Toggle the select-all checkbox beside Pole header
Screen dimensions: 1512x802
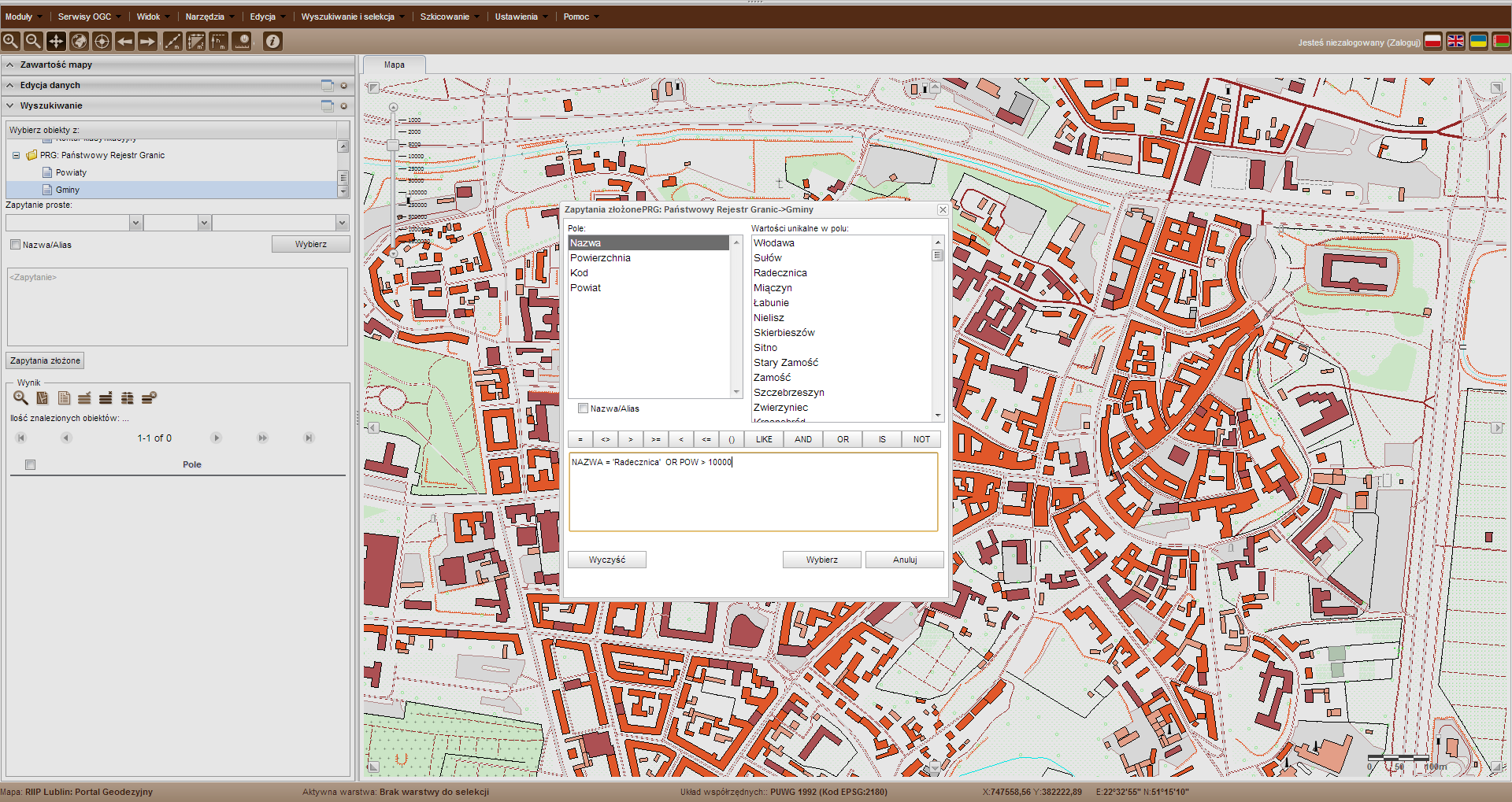tap(30, 464)
